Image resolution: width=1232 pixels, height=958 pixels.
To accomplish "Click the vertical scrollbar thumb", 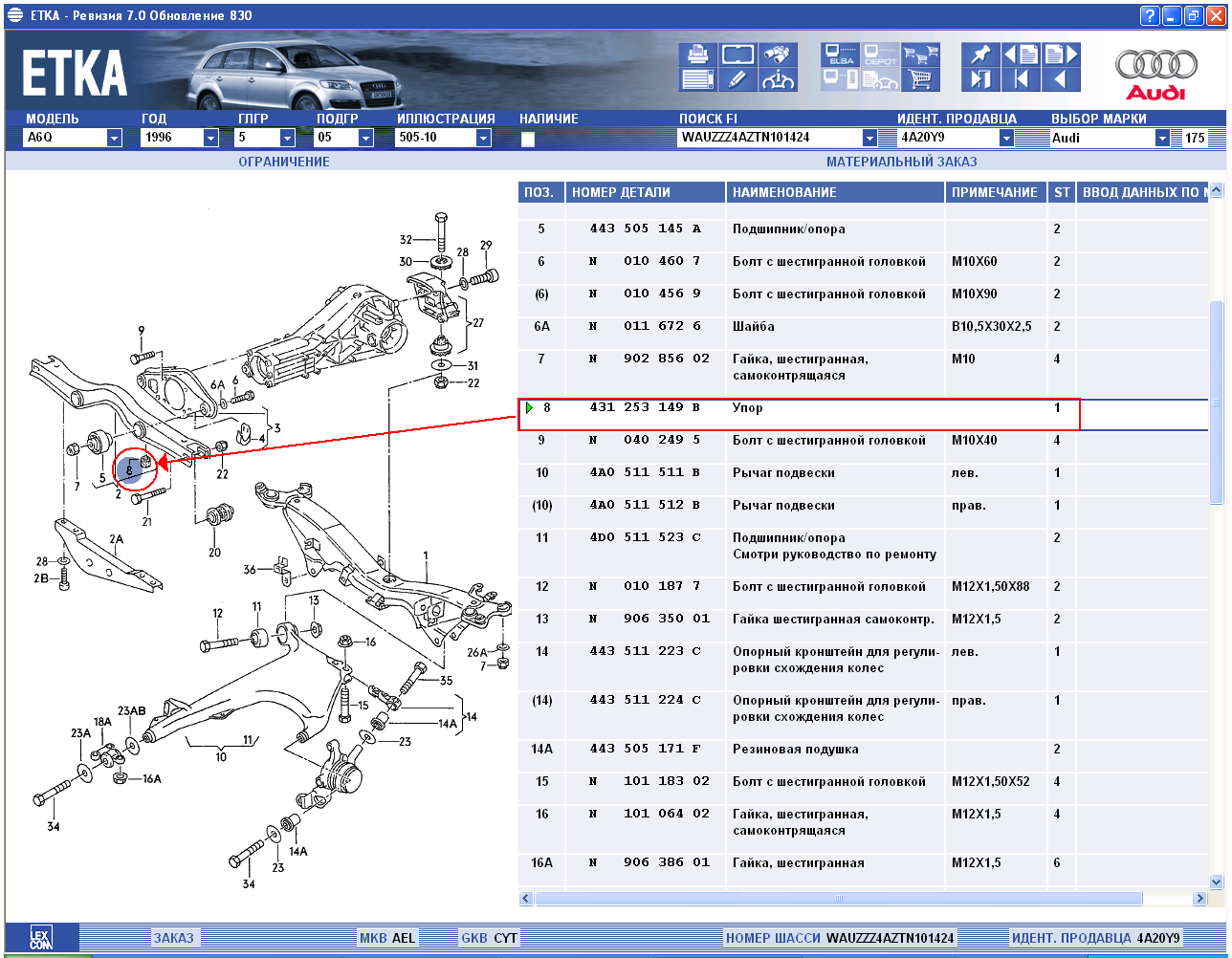I will (1217, 403).
